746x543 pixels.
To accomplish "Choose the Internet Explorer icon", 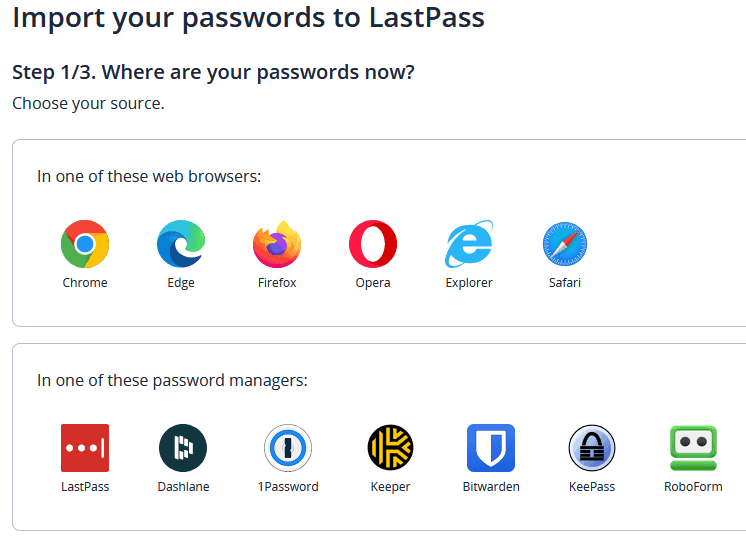I will [x=469, y=244].
